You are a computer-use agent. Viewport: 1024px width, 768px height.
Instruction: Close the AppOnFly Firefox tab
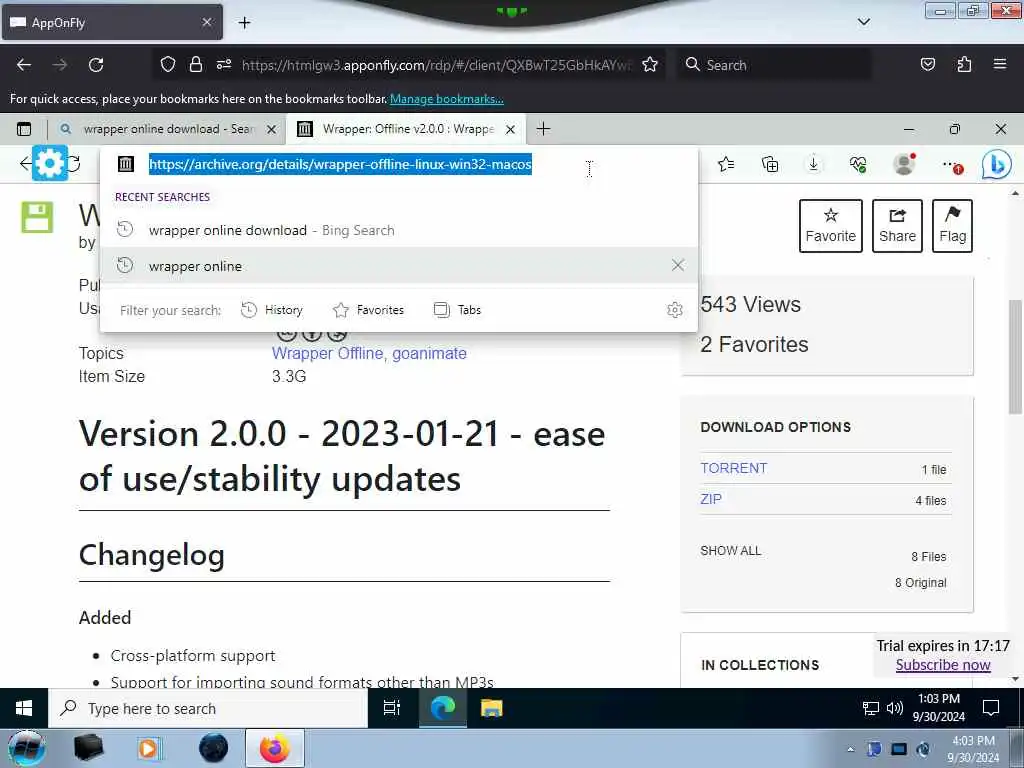(x=206, y=22)
